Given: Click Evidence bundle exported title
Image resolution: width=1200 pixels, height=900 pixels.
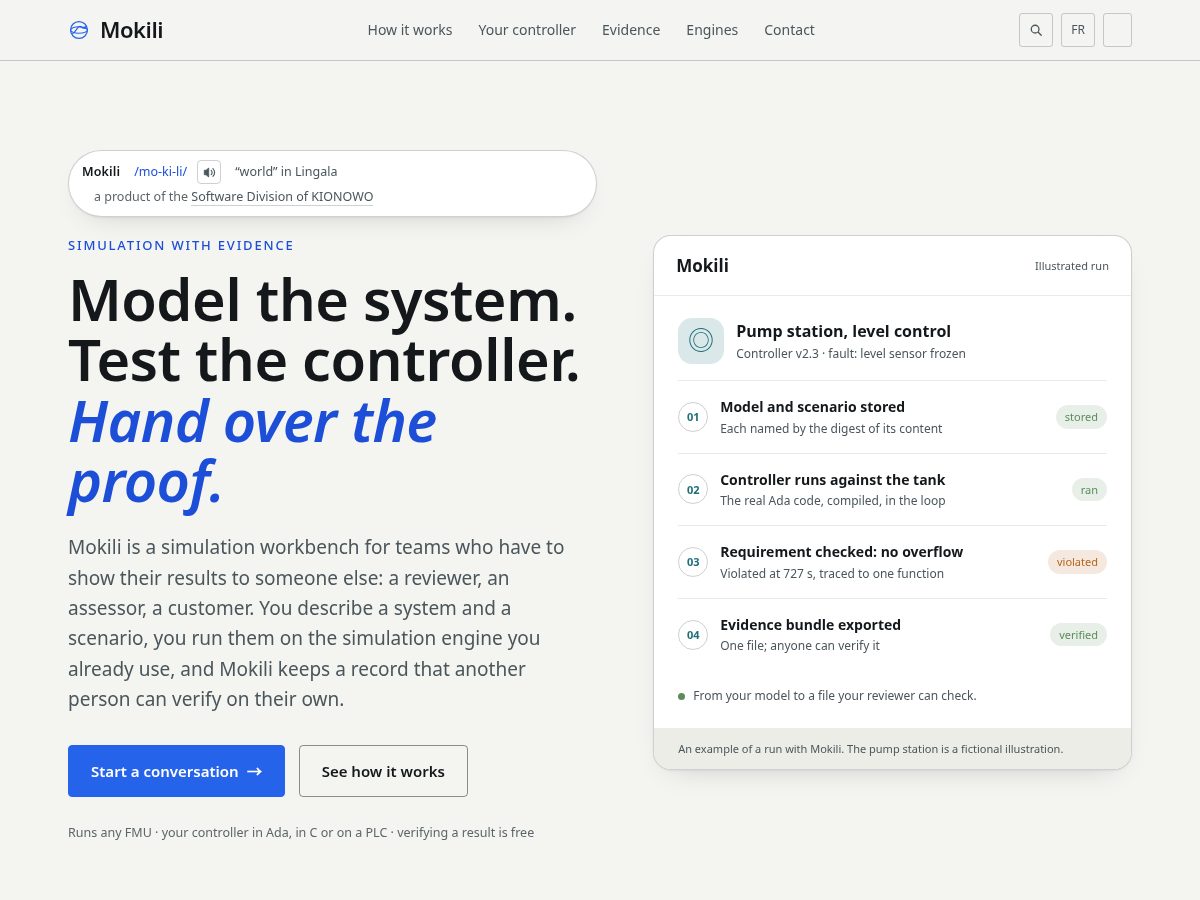Looking at the screenshot, I should pos(810,625).
